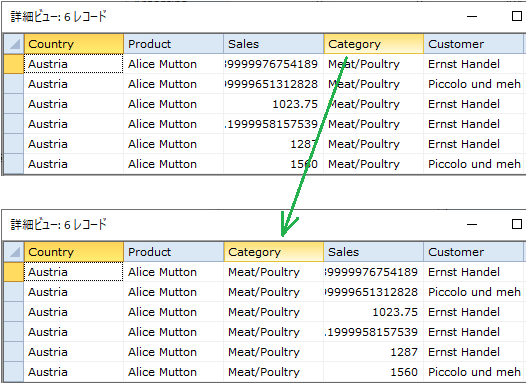This screenshot has width=526, height=384.
Task: Select row header of 1287 row, top window
Action: [x=14, y=144]
